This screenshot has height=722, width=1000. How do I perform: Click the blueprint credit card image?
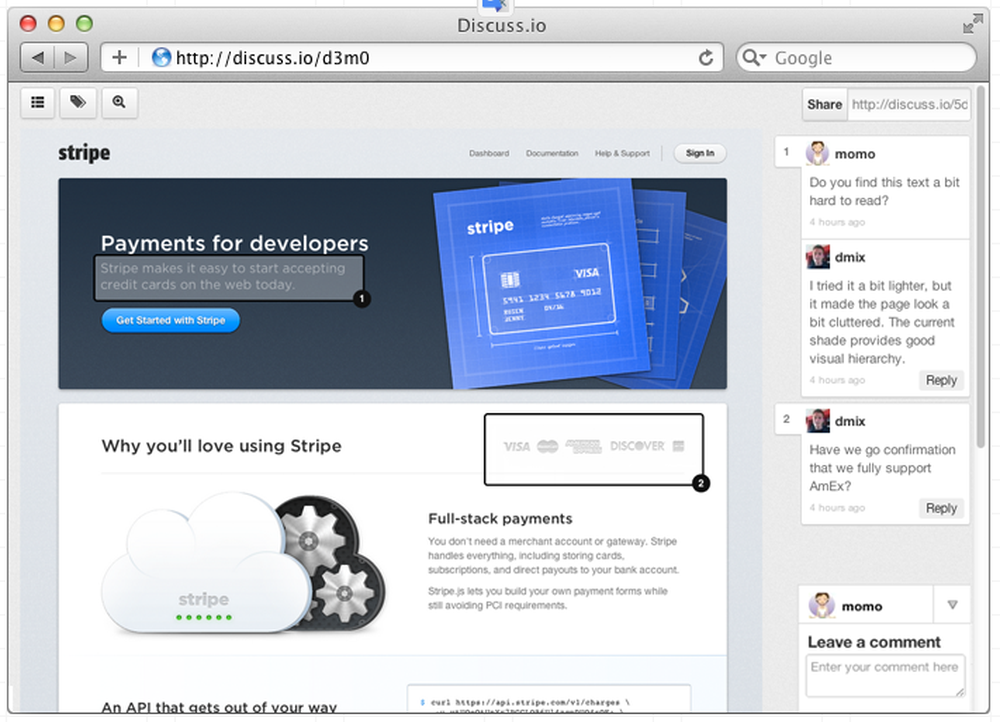click(550, 290)
